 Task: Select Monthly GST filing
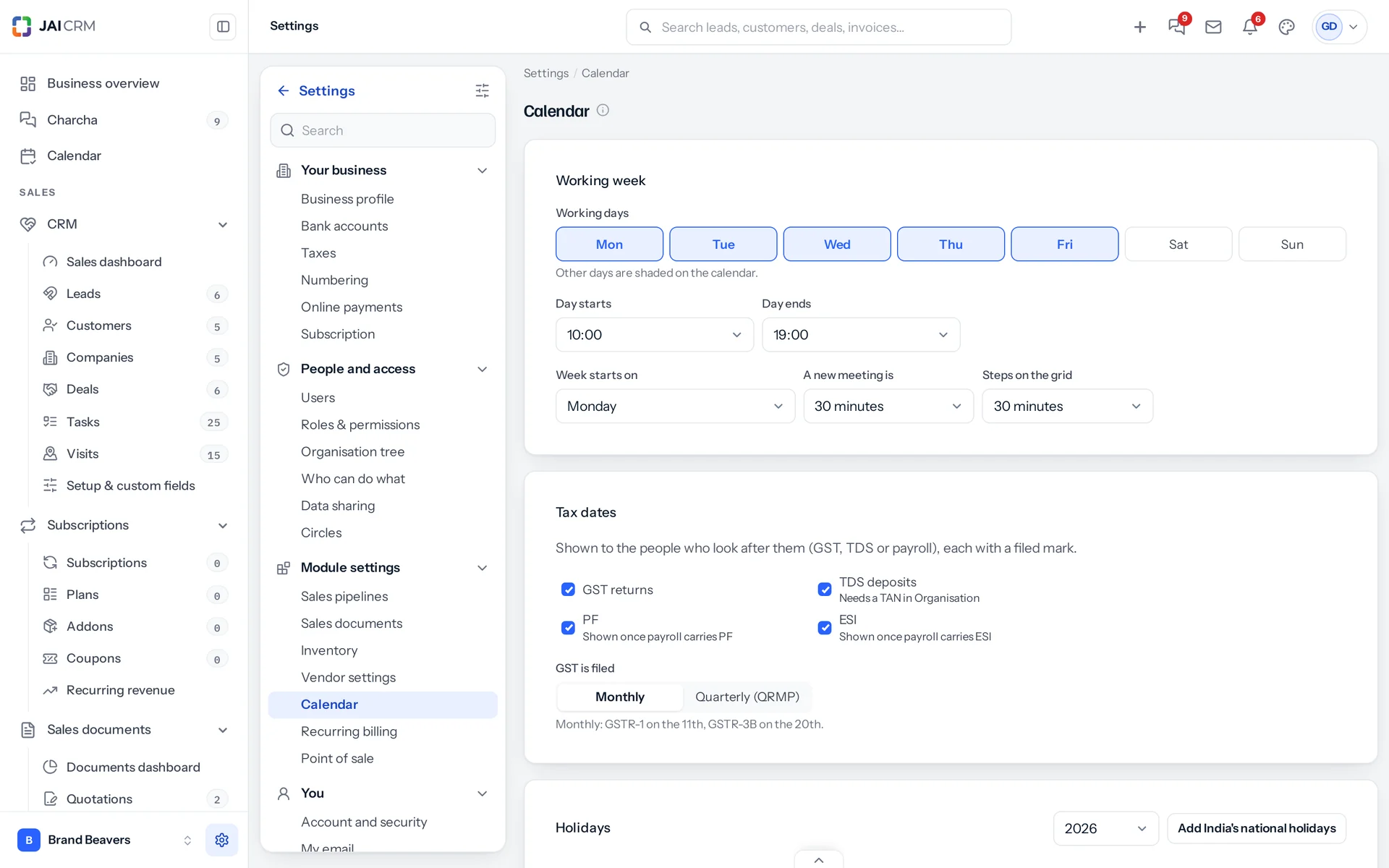[x=620, y=697]
